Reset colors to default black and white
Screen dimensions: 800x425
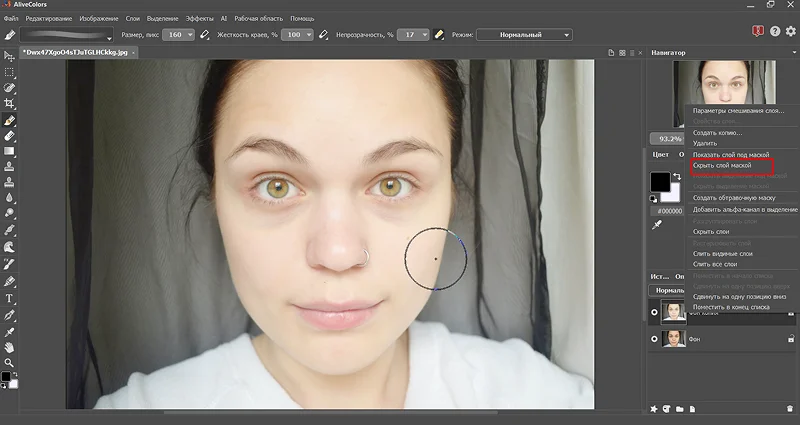coord(654,199)
